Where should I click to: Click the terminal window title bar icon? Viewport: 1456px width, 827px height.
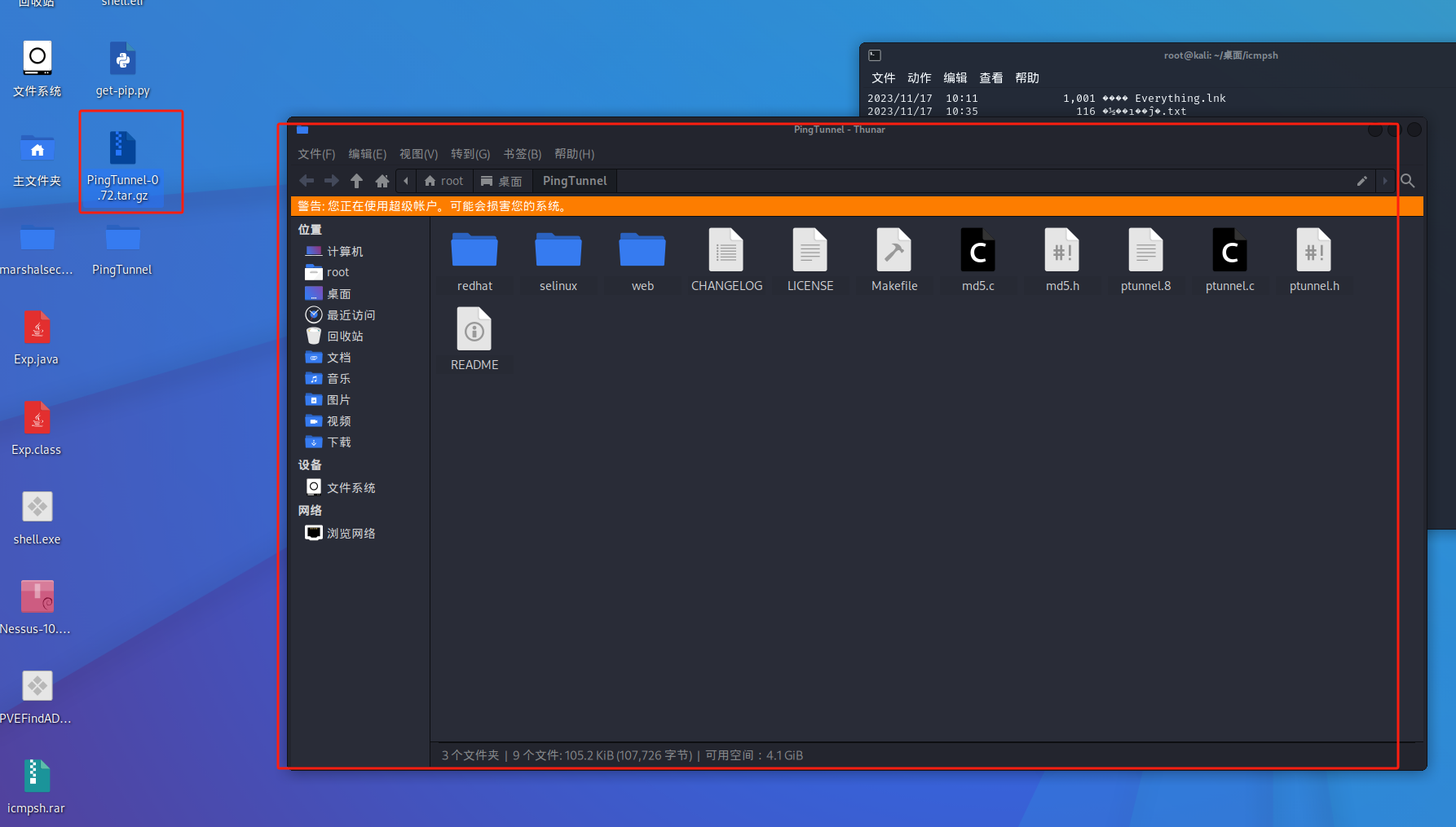click(875, 55)
